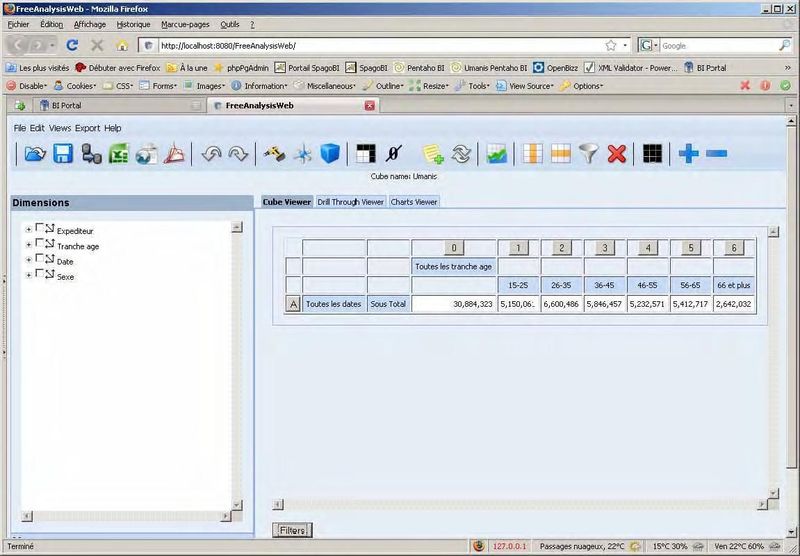Click the blue plus toolbar icon
The image size is (800, 556).
tap(688, 153)
